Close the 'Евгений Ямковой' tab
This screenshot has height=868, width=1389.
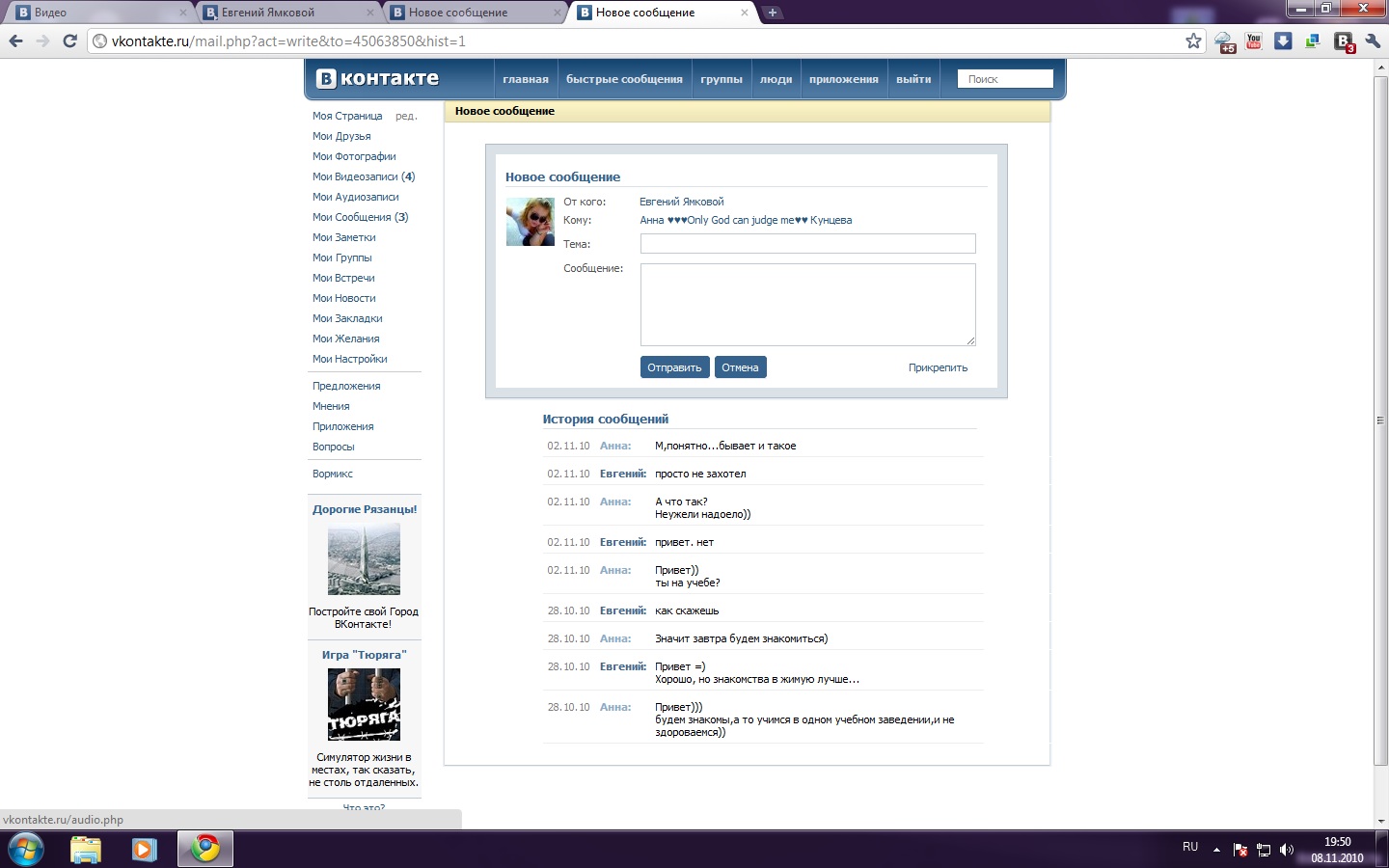point(370,13)
